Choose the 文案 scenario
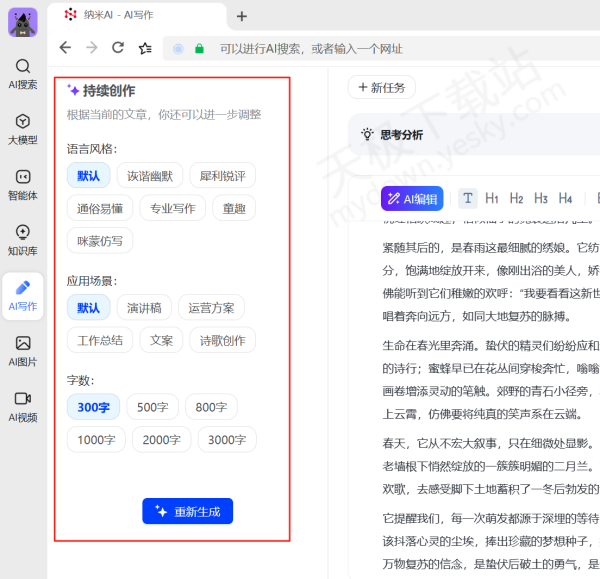The width and height of the screenshot is (600, 579). click(161, 340)
